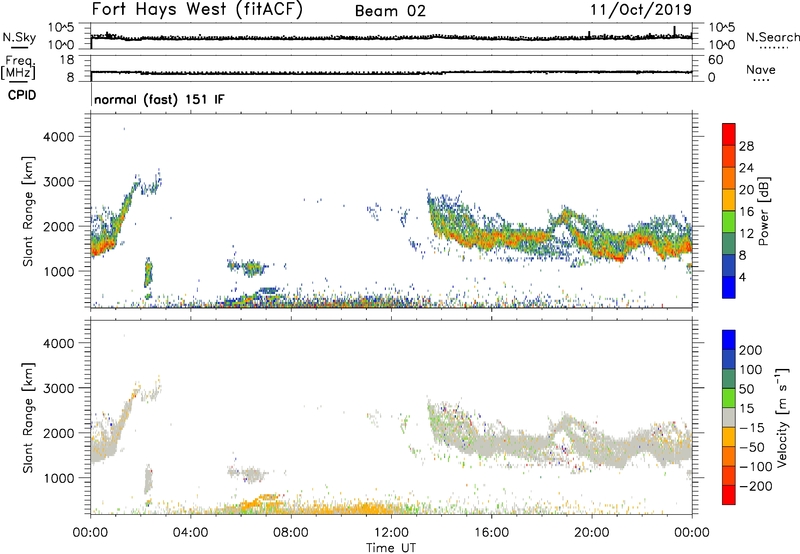Select the text normal (fast) 151 IF
This screenshot has height=554, width=800.
pos(159,99)
